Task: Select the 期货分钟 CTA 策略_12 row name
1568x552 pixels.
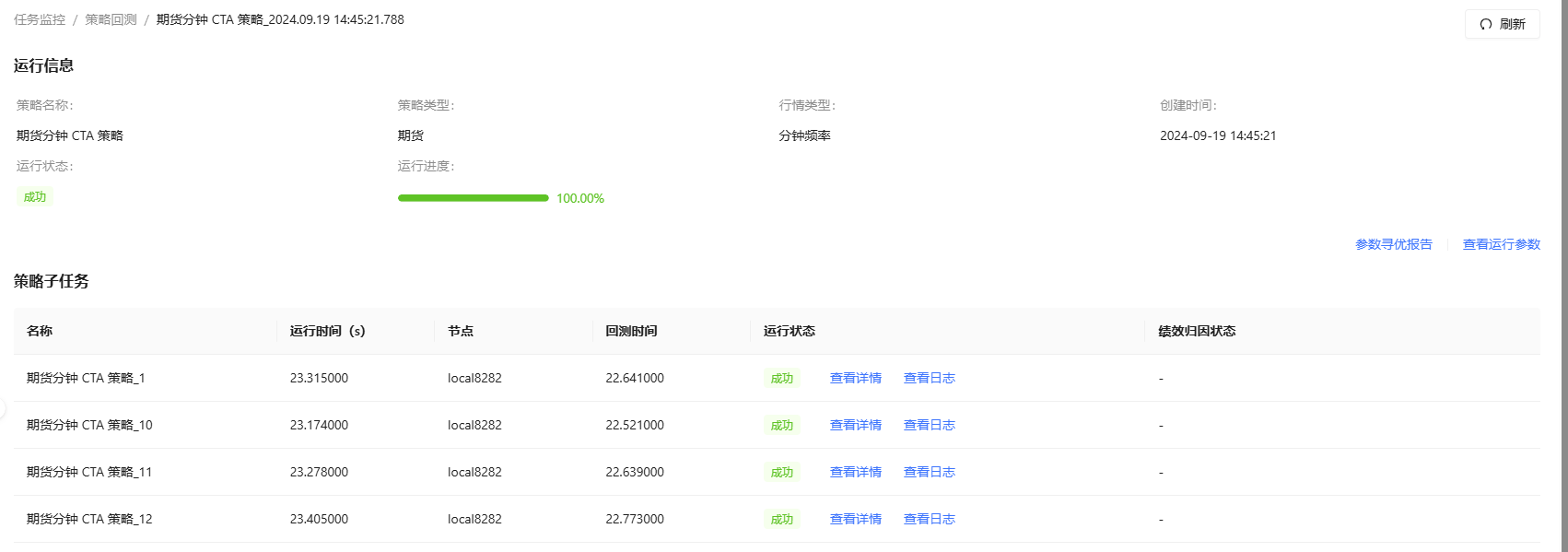Action: point(89,519)
